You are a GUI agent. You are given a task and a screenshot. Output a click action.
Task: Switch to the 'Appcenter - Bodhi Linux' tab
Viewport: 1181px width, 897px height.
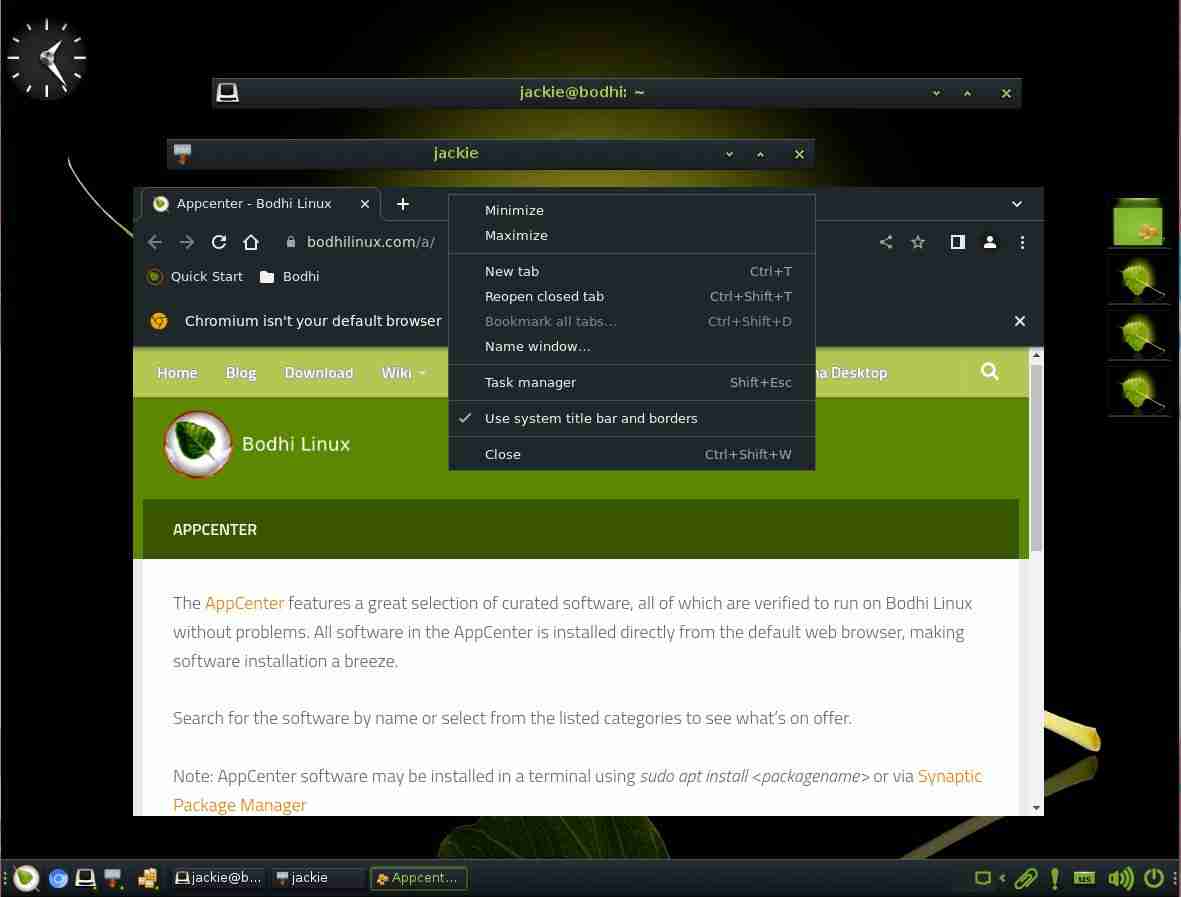(255, 203)
